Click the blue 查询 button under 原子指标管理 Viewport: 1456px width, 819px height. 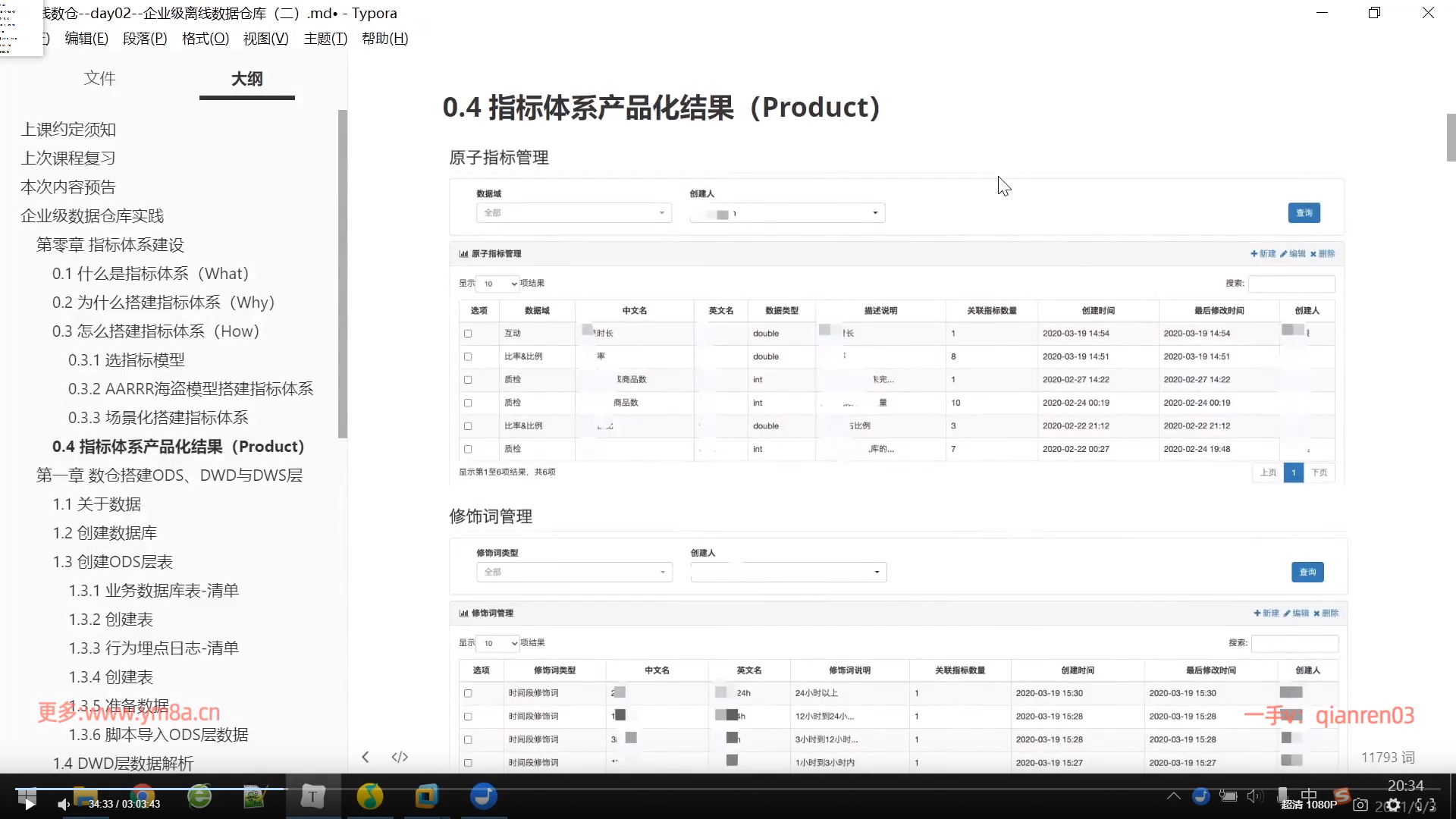click(x=1304, y=213)
